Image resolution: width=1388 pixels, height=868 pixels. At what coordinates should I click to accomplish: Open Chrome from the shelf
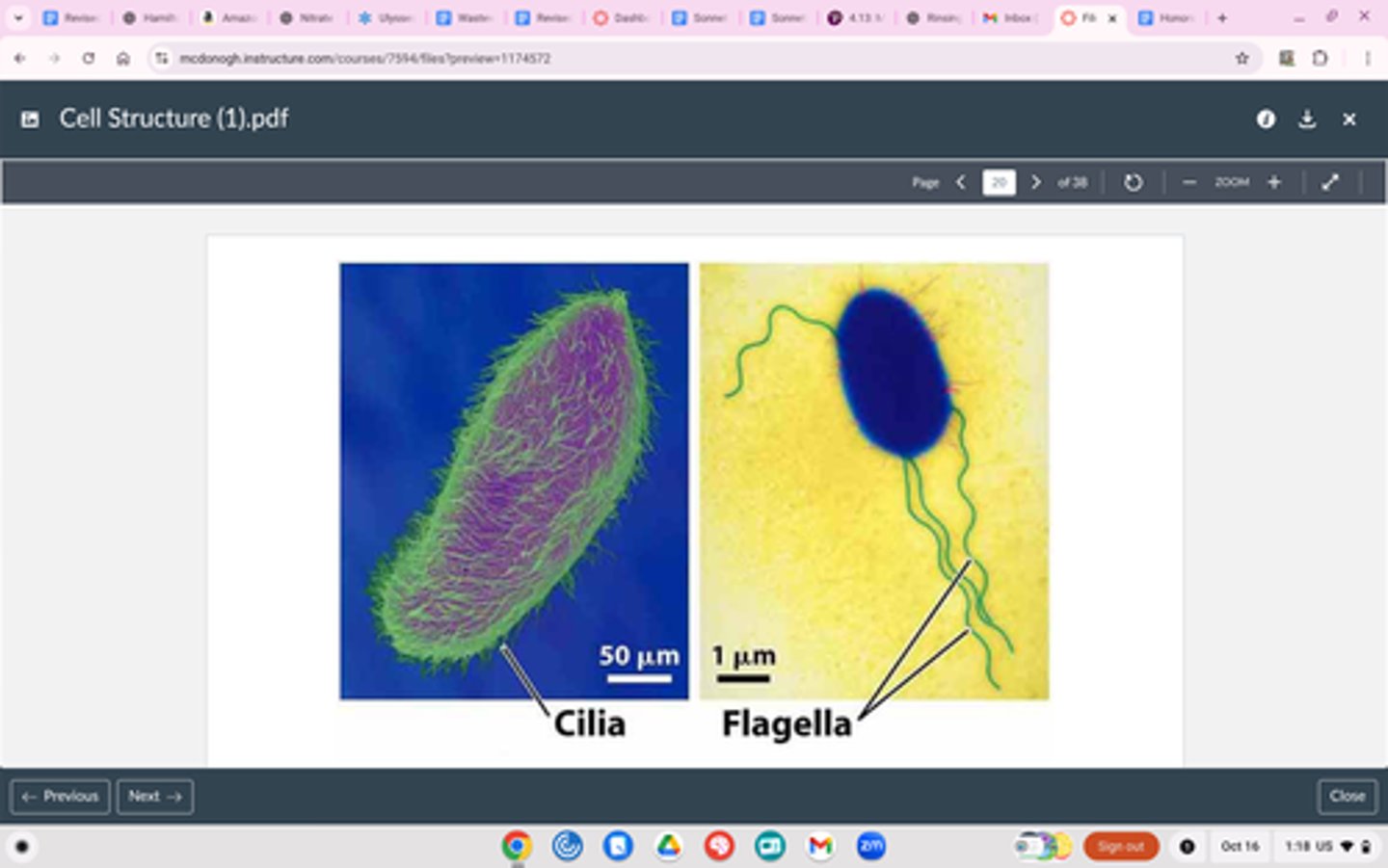coord(517,846)
